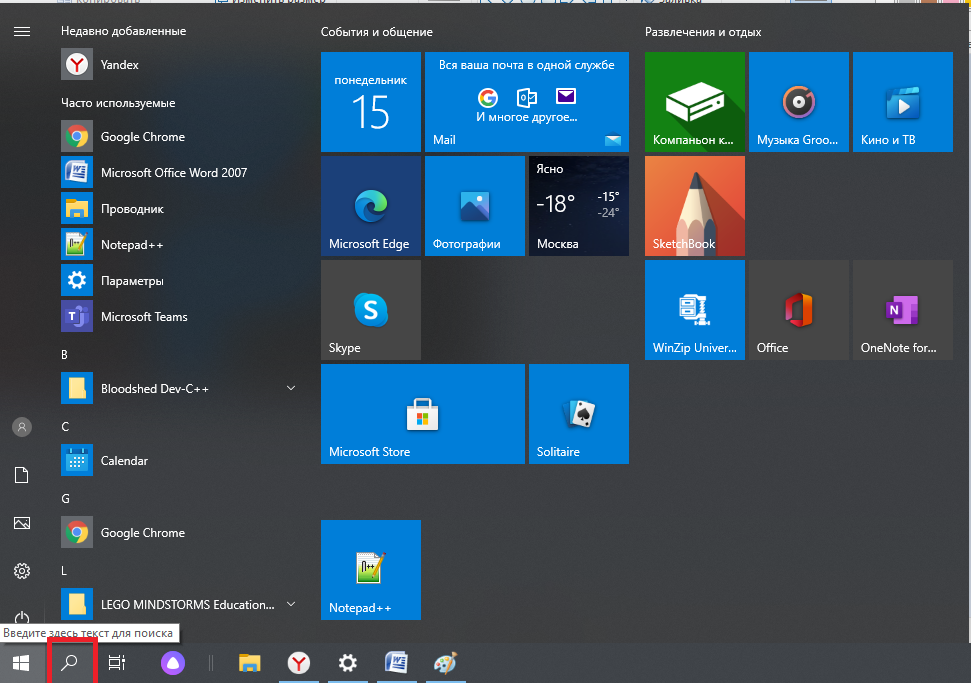Switch to Word on the taskbar
The image size is (971, 683).
396,663
